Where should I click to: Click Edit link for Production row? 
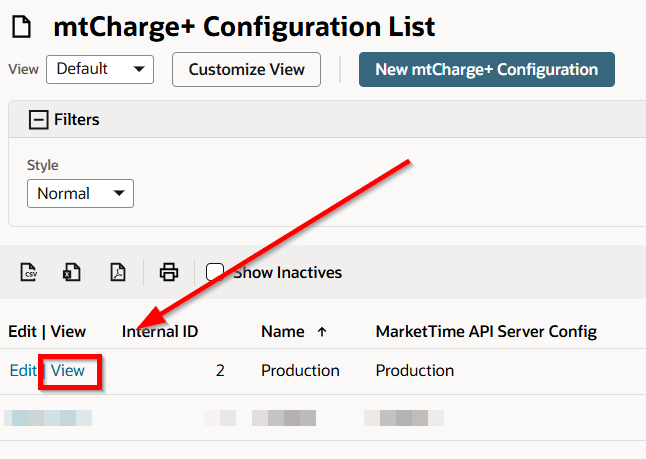[x=23, y=371]
